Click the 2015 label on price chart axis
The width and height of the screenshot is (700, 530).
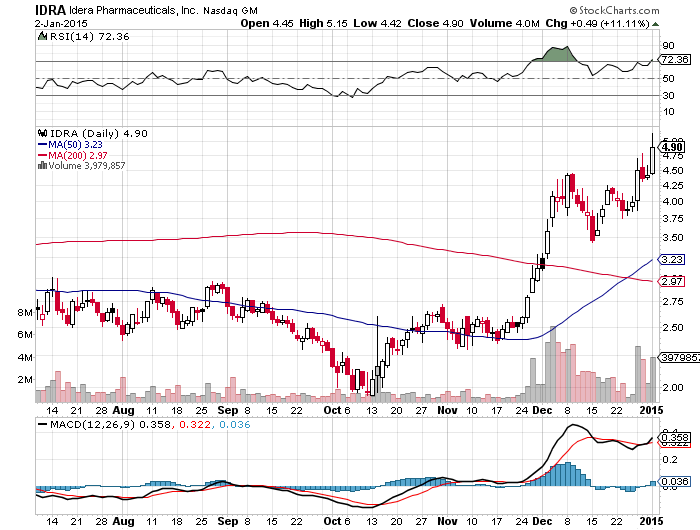652,410
